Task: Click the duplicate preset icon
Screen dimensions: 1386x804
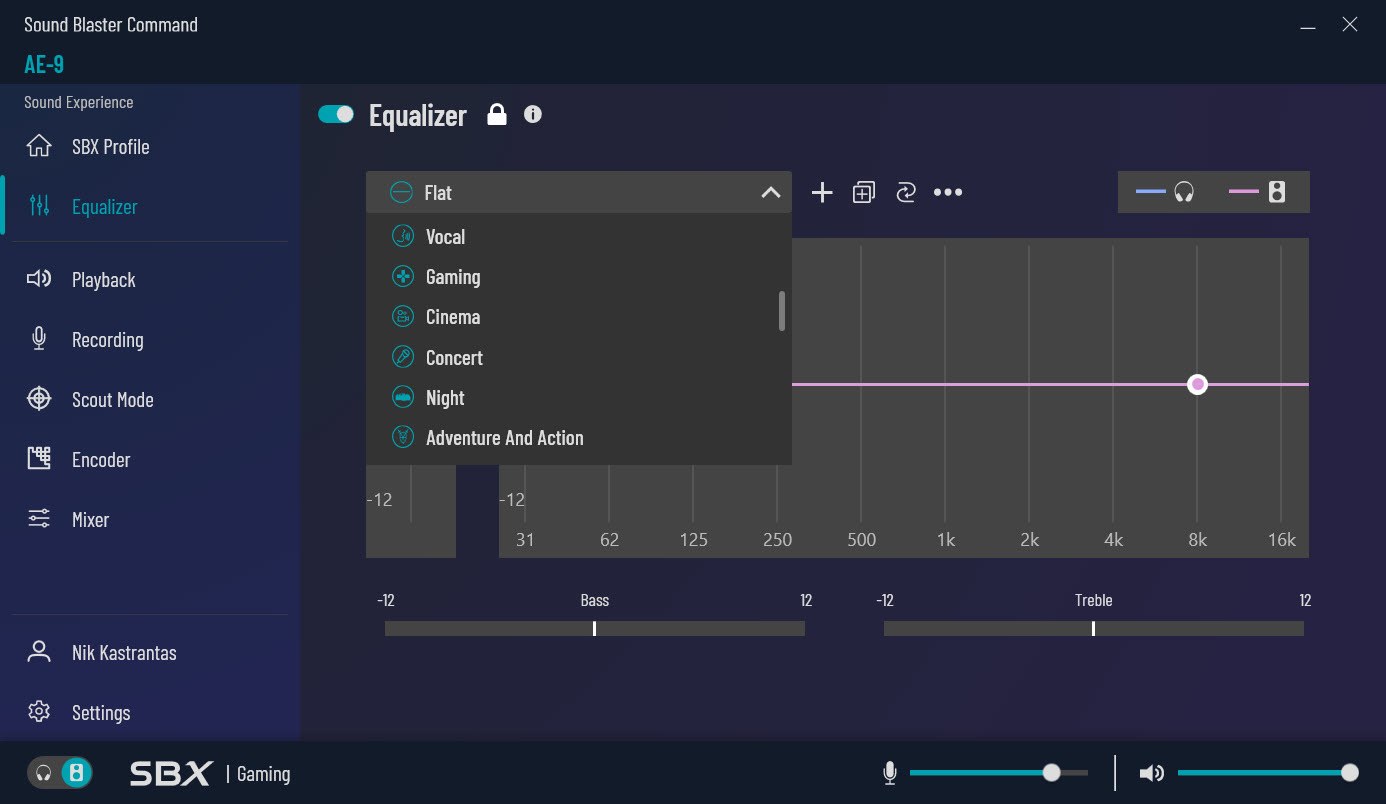Action: click(x=864, y=192)
